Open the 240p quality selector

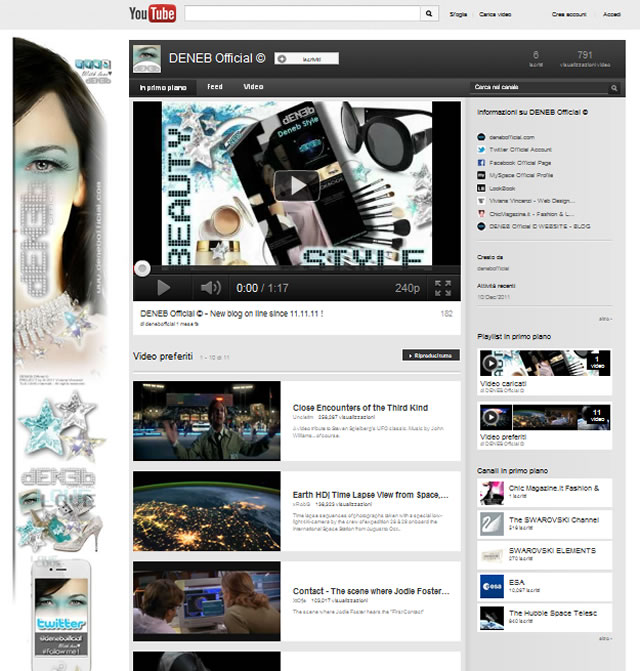(x=407, y=288)
